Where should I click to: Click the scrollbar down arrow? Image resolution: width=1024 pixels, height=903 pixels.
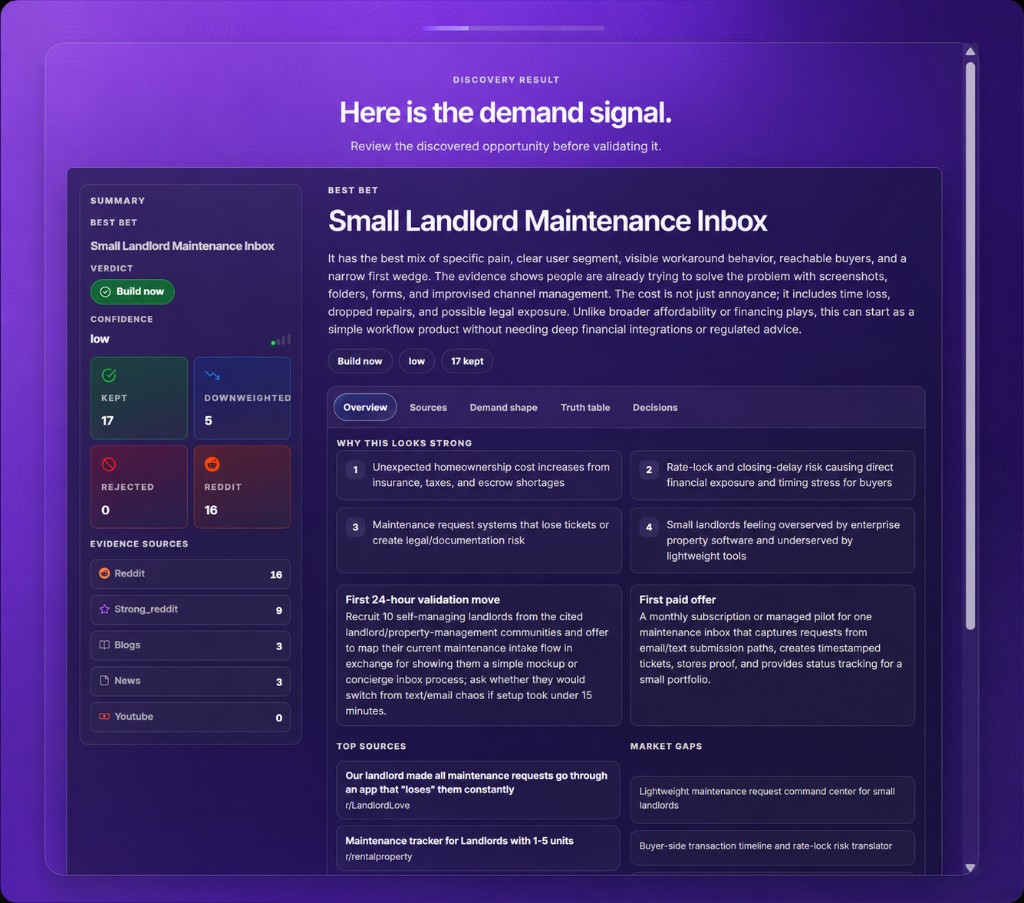point(970,868)
